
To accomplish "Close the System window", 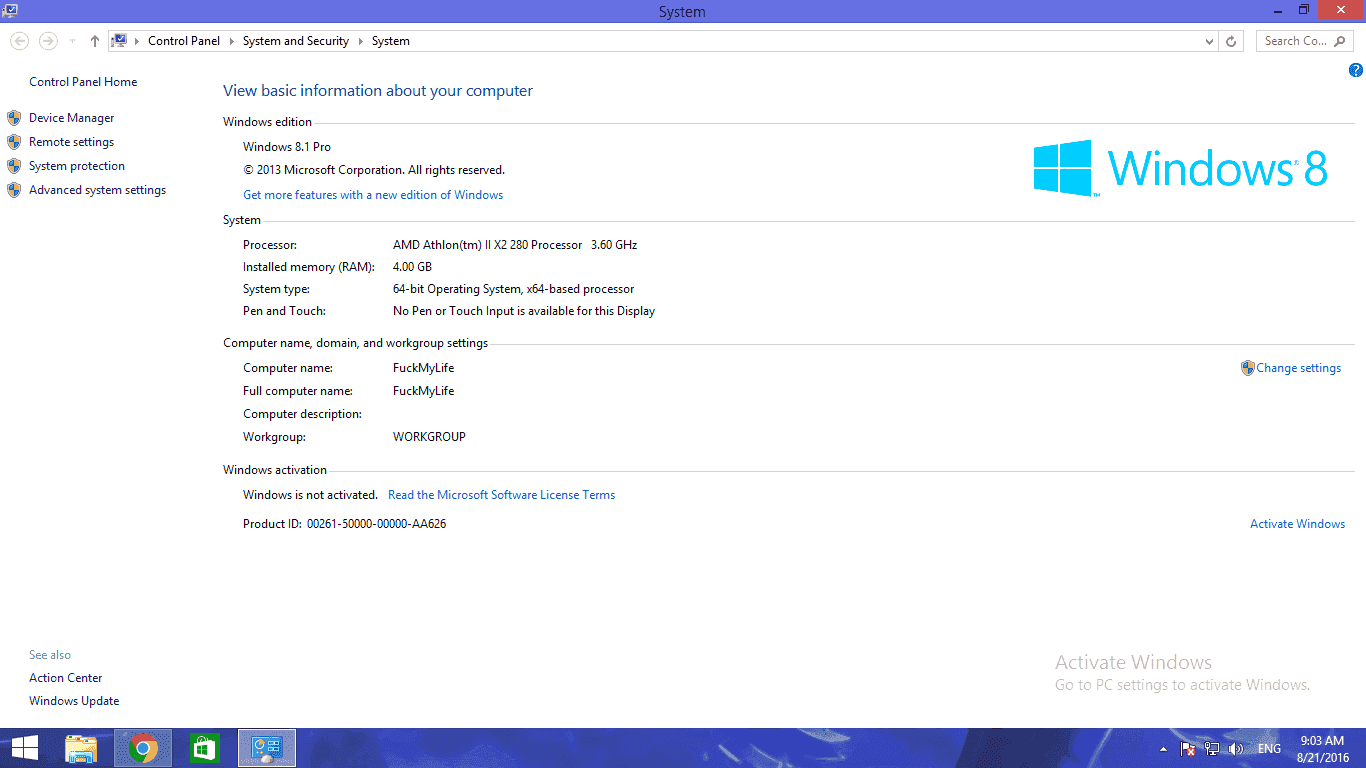I will pyautogui.click(x=1340, y=10).
